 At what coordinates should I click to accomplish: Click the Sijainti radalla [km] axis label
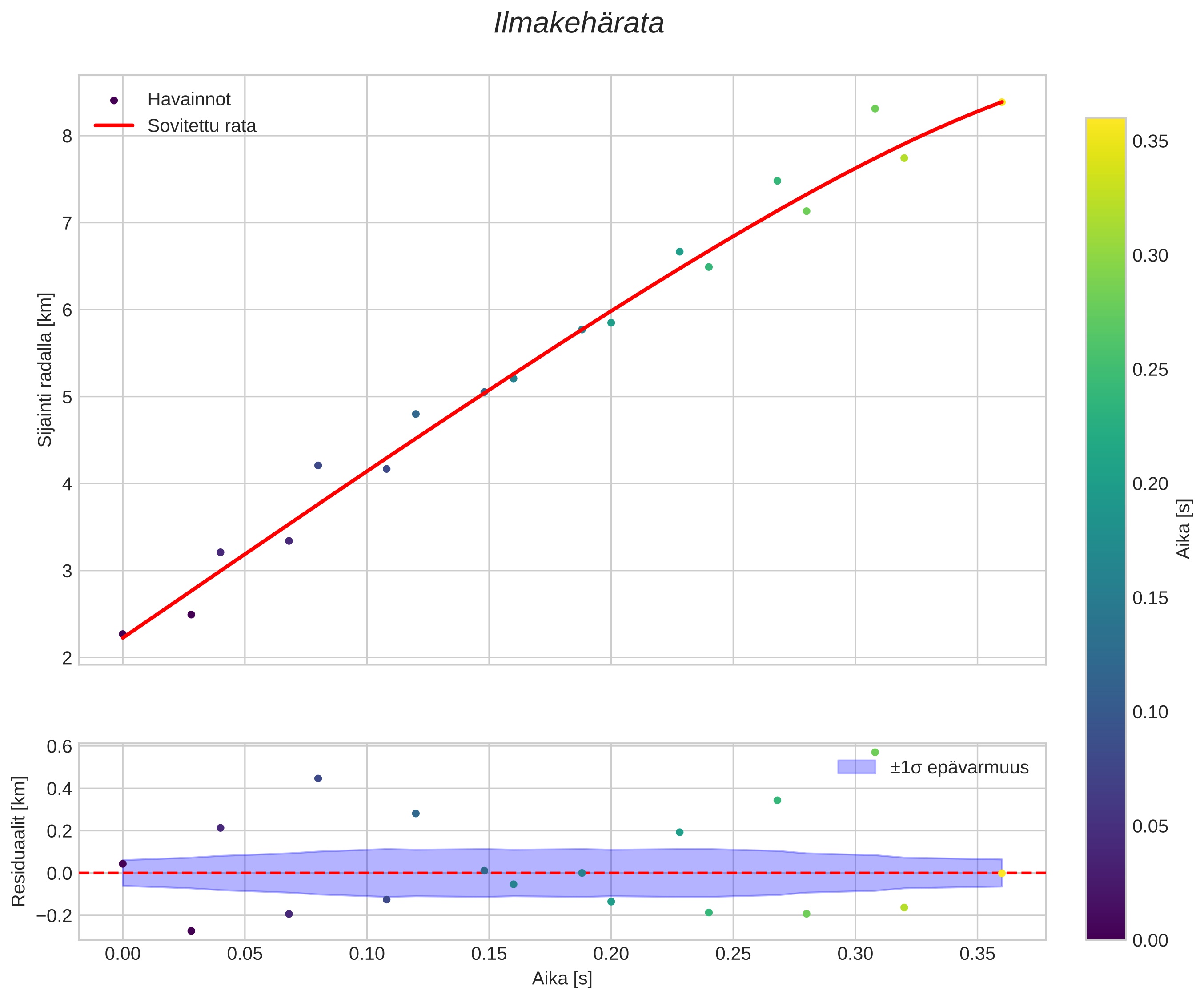45,369
